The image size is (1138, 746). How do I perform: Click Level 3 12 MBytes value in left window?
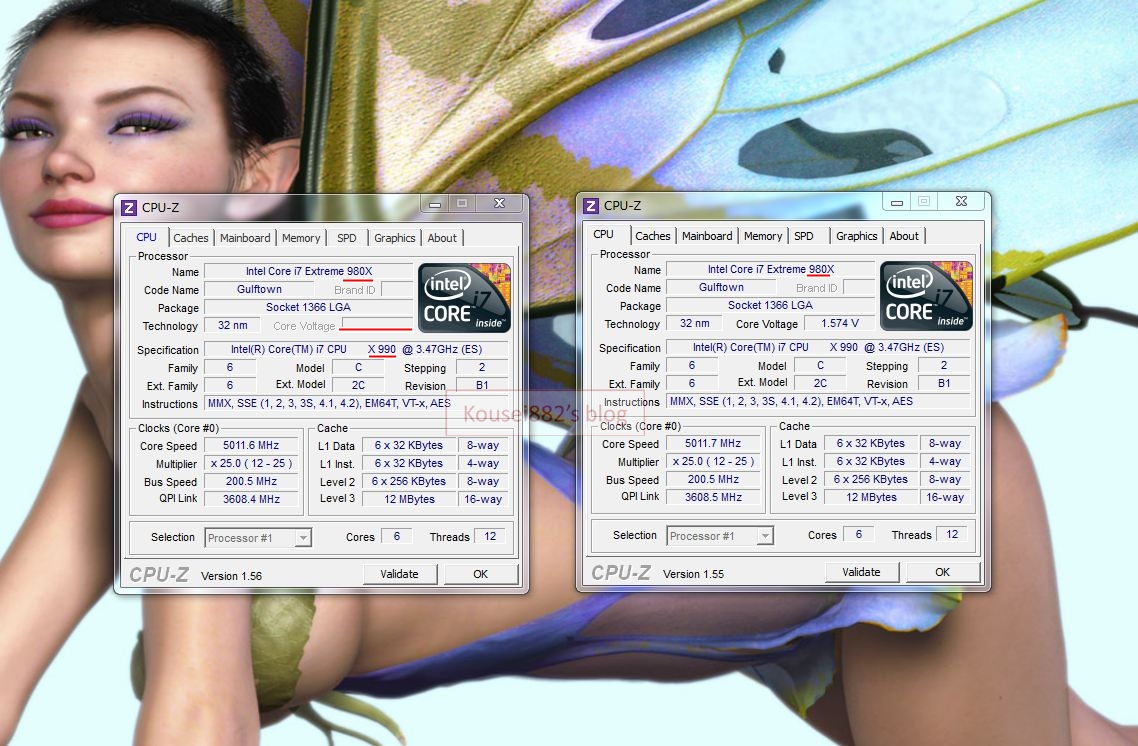click(409, 499)
